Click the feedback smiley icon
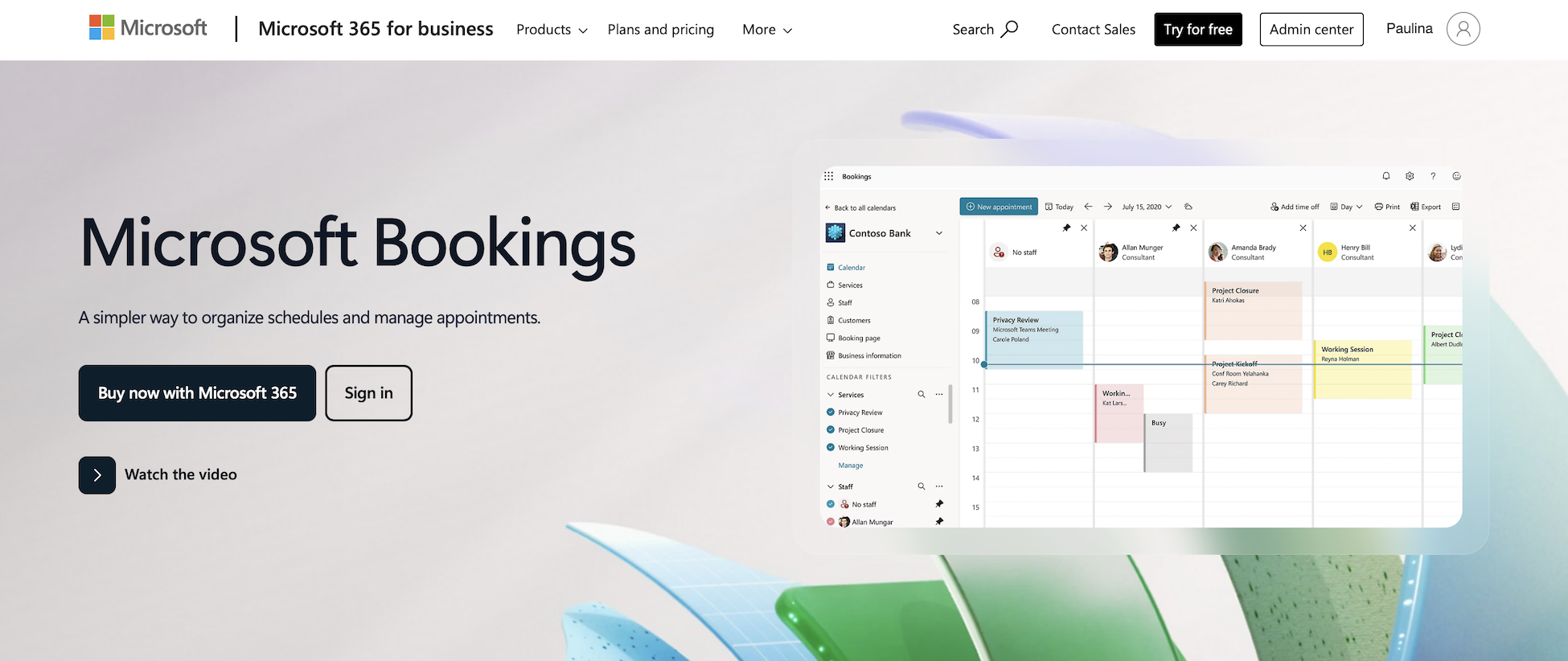Viewport: 1568px width, 661px height. [x=1456, y=176]
